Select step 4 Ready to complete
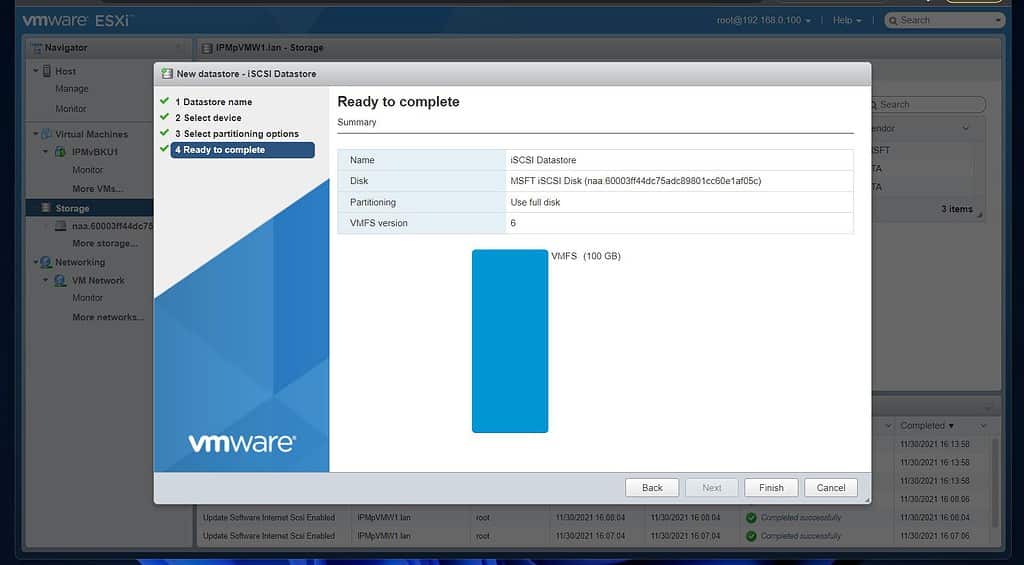 (242, 150)
